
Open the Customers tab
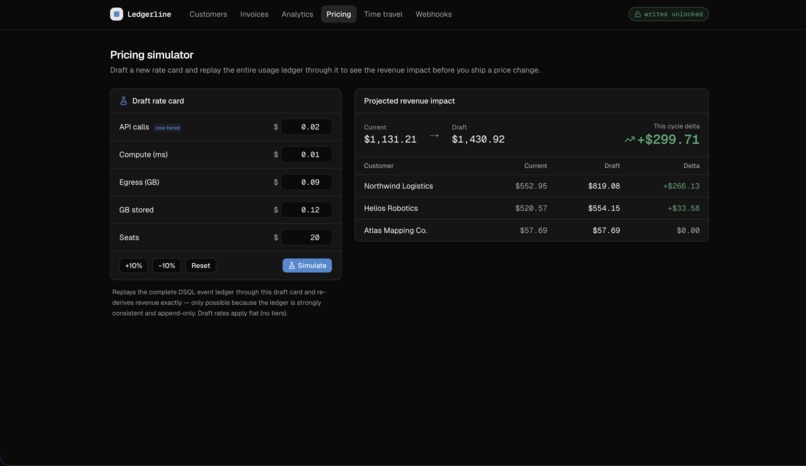coord(208,14)
